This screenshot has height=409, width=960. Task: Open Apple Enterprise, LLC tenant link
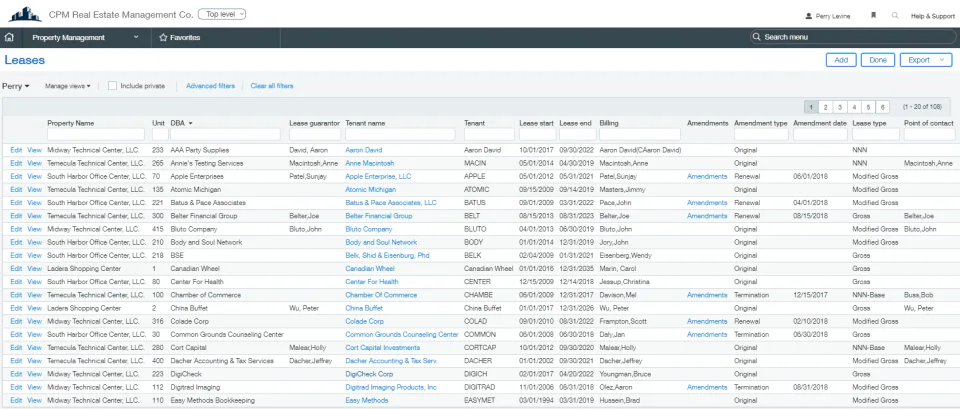click(x=378, y=176)
